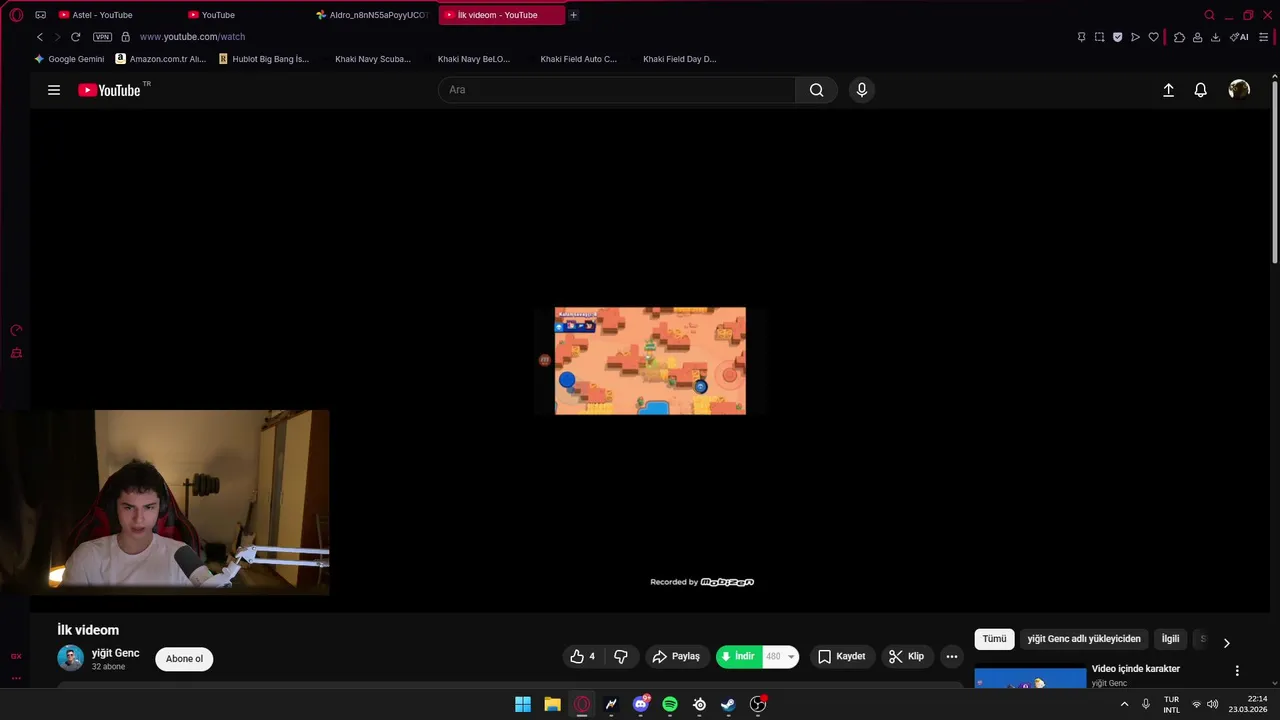Image resolution: width=1280 pixels, height=720 pixels.
Task: Click the video player frame
Action: click(650, 360)
